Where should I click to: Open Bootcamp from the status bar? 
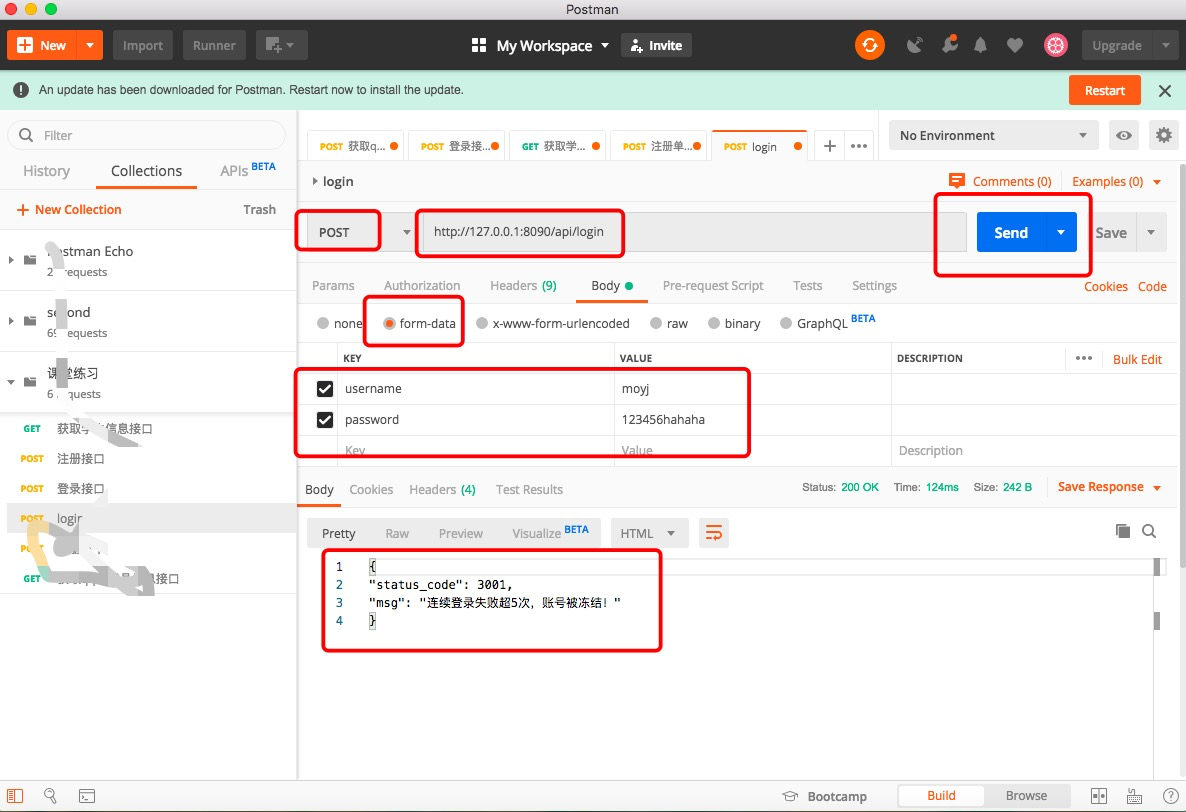[836, 795]
